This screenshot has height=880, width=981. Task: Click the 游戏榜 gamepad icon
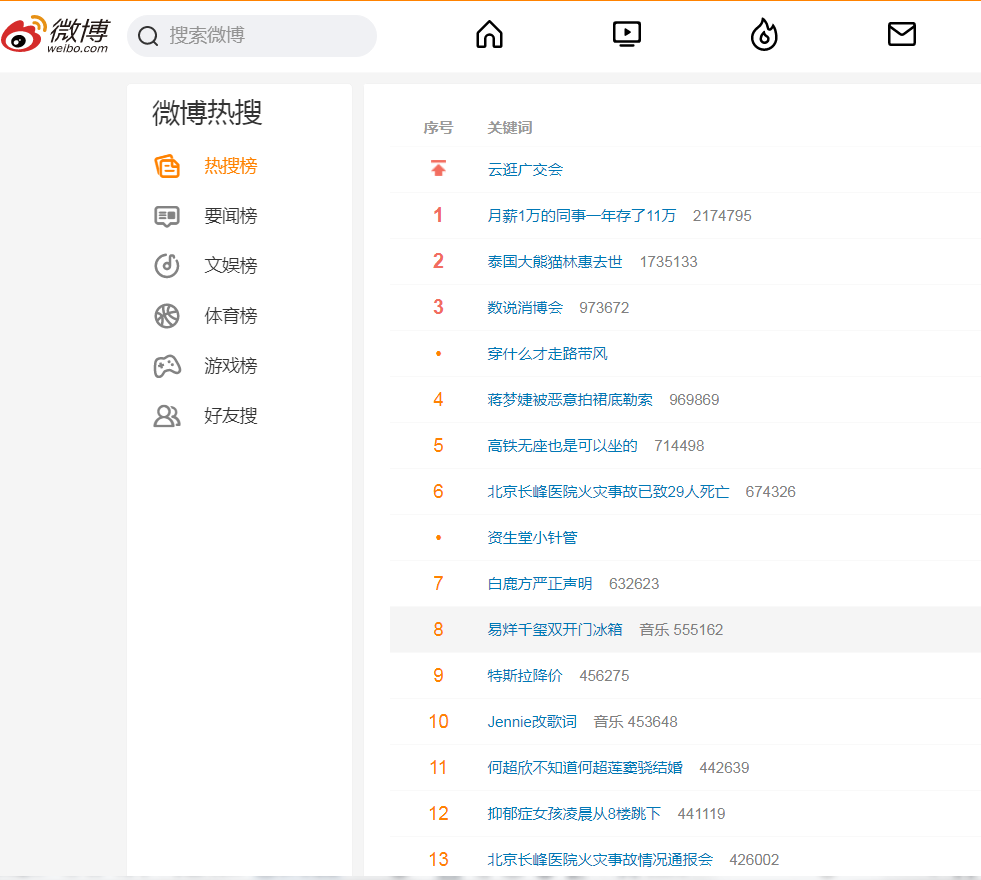click(167, 366)
